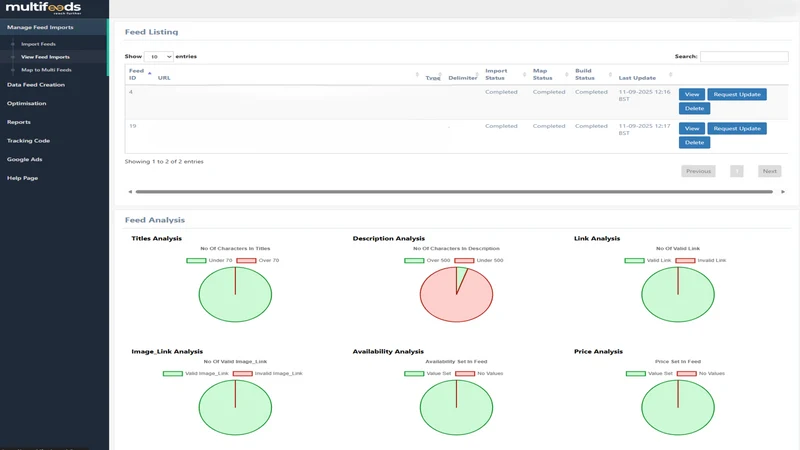Click the "Showing 1 to 2 of 2 entries" text
This screenshot has height=450, width=800.
pyautogui.click(x=164, y=161)
